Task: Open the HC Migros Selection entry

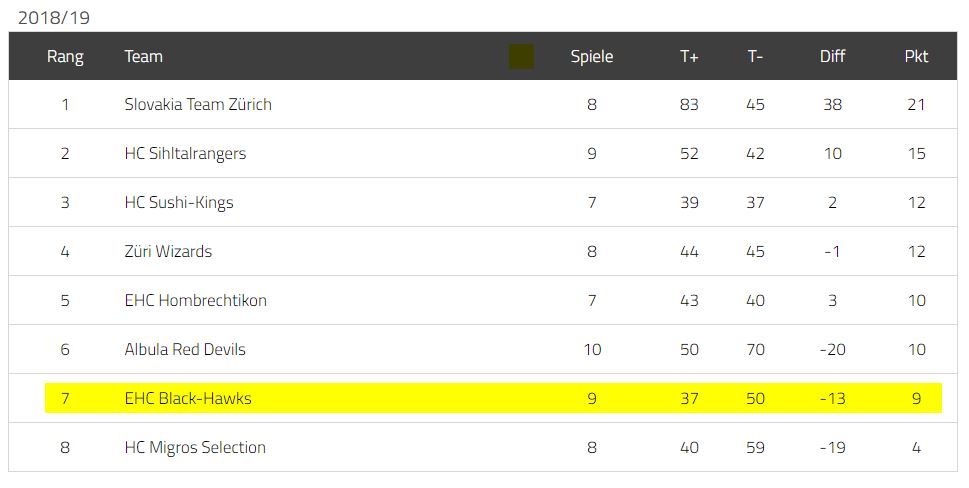Action: pos(195,447)
